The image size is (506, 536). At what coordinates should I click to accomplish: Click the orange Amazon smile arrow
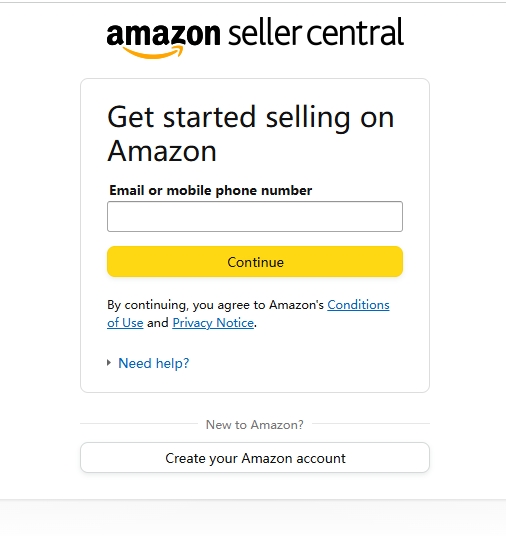click(x=153, y=52)
